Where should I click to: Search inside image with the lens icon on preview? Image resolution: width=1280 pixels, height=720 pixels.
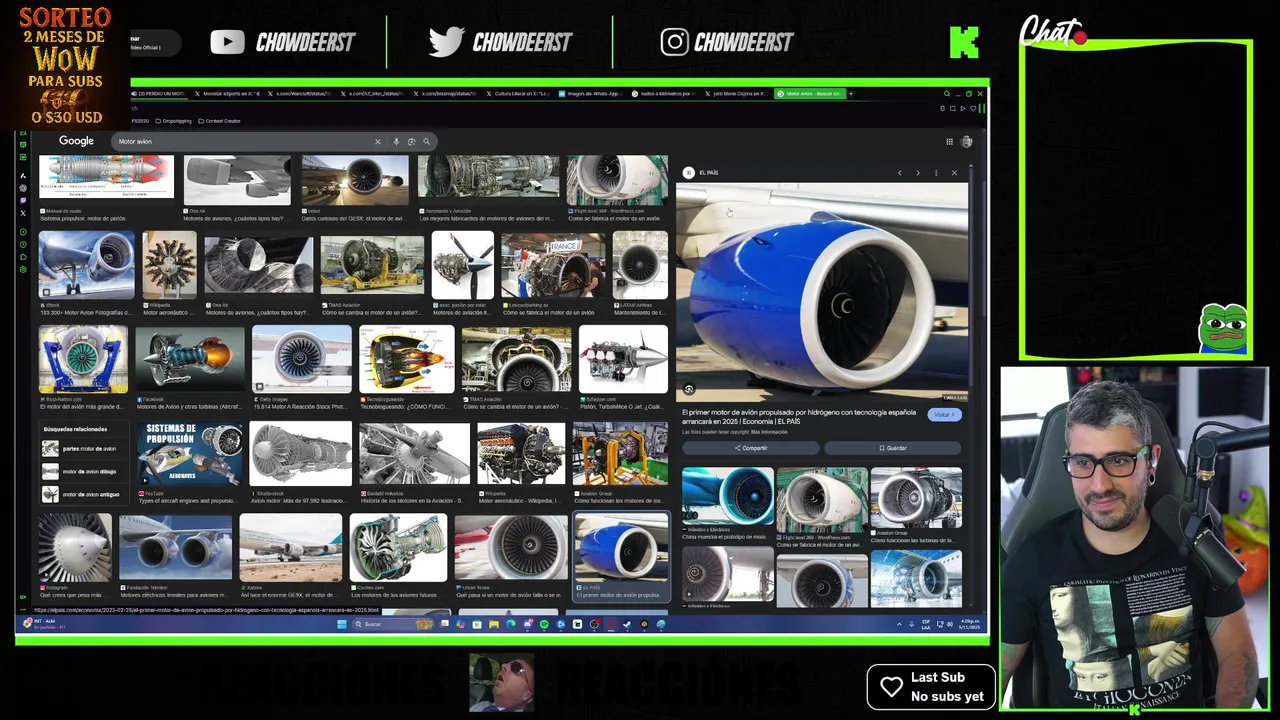tap(688, 389)
